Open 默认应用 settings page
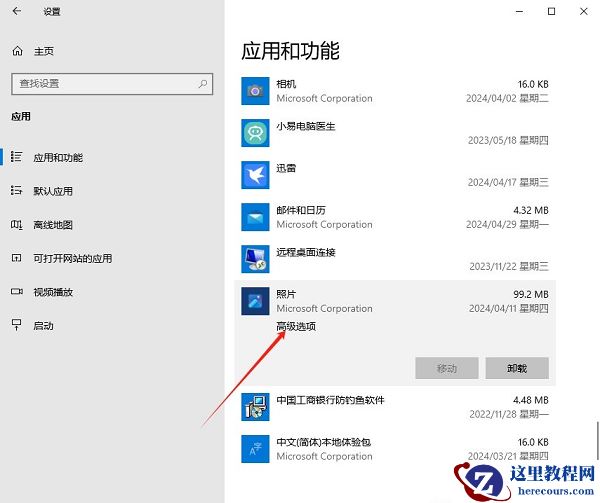The height and width of the screenshot is (503, 600). 53,191
